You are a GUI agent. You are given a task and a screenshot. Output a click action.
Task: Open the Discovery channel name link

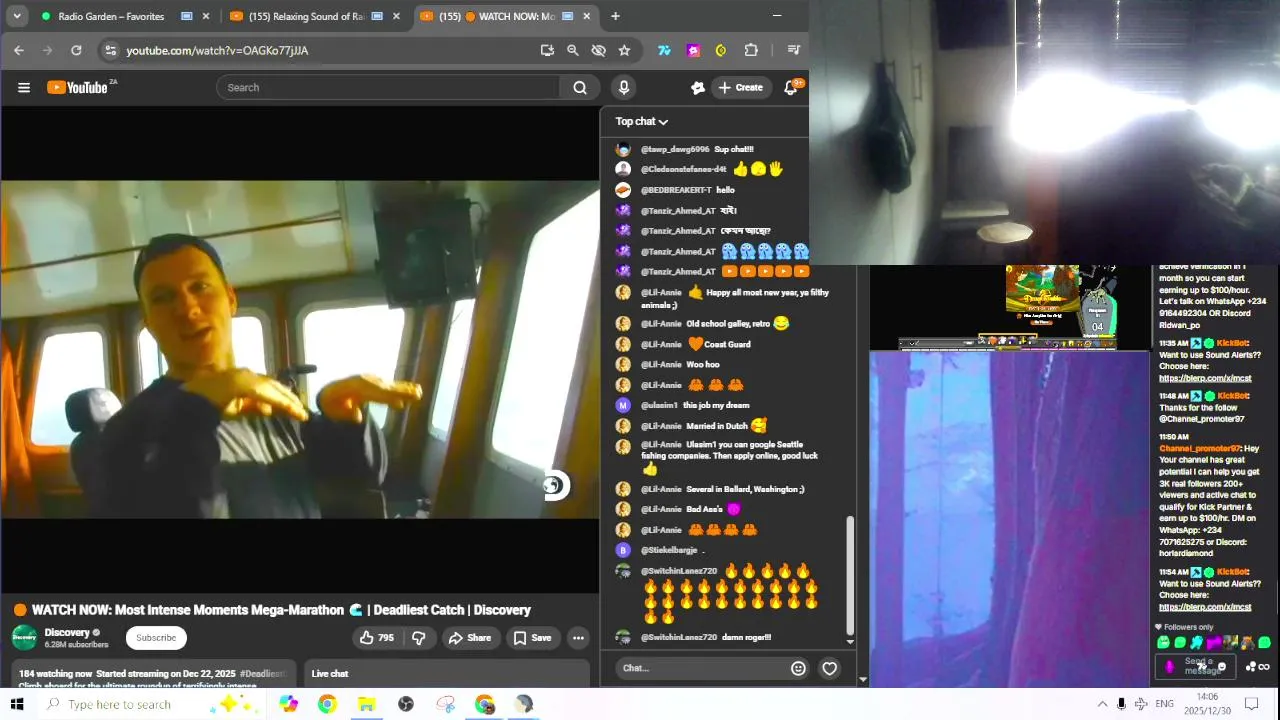(x=67, y=632)
